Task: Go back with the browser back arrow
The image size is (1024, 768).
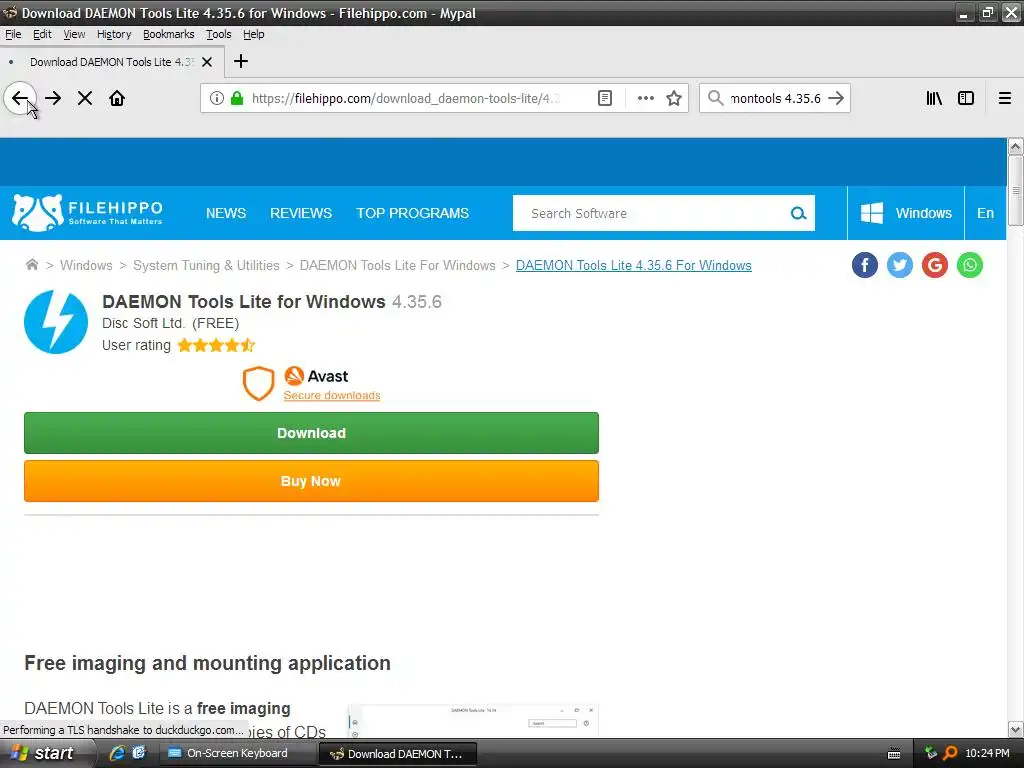Action: (x=20, y=98)
